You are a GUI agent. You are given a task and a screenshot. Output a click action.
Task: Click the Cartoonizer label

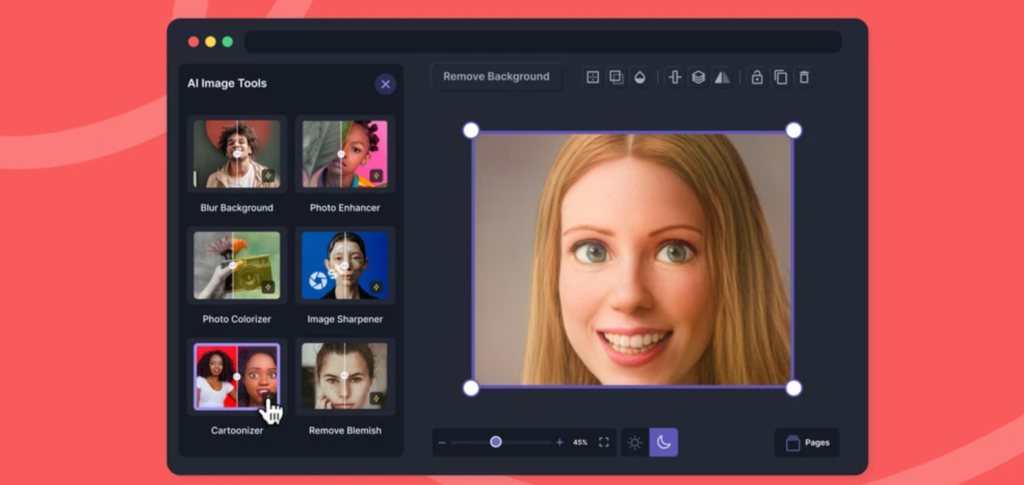click(236, 431)
